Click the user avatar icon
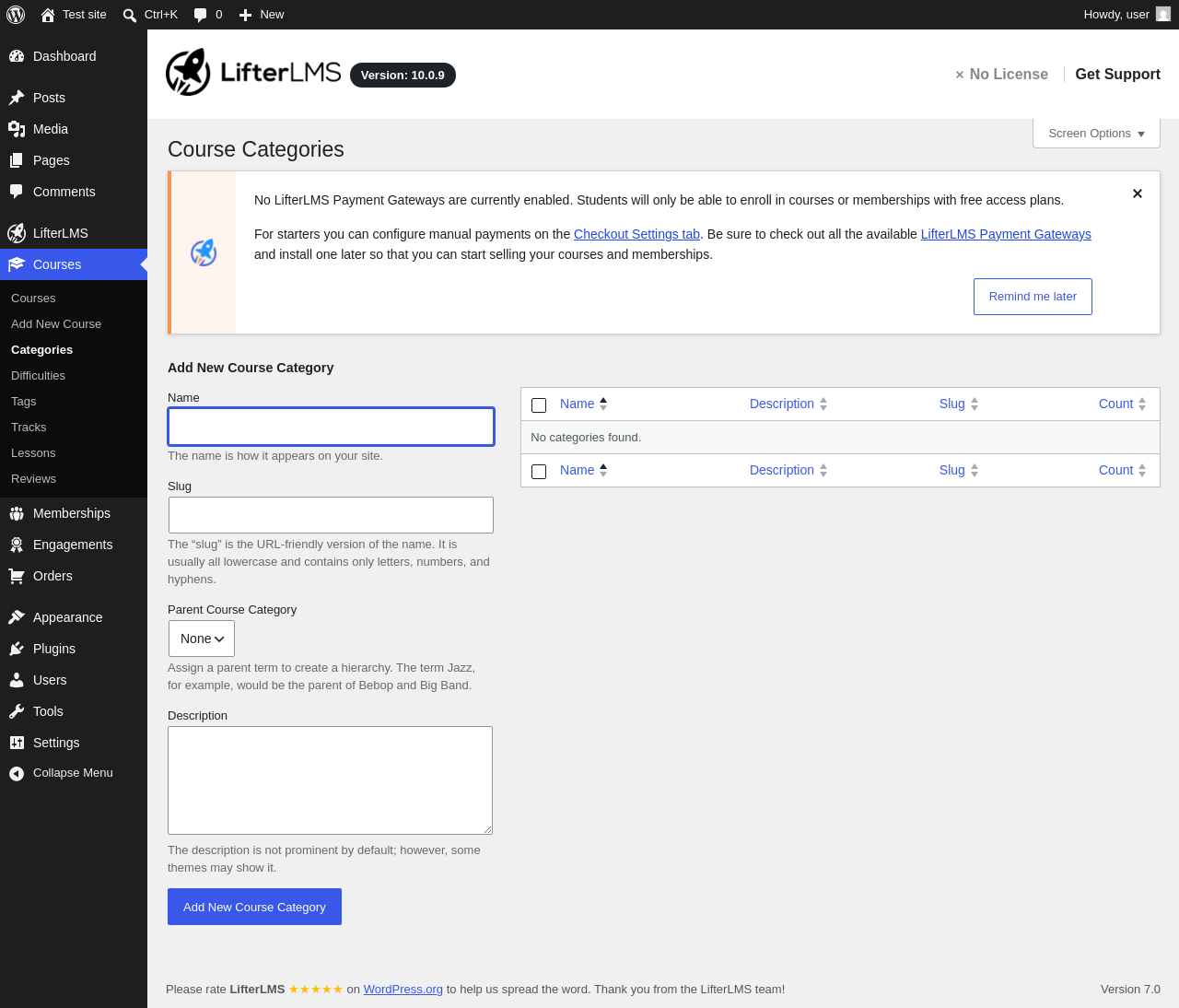 [x=1163, y=15]
